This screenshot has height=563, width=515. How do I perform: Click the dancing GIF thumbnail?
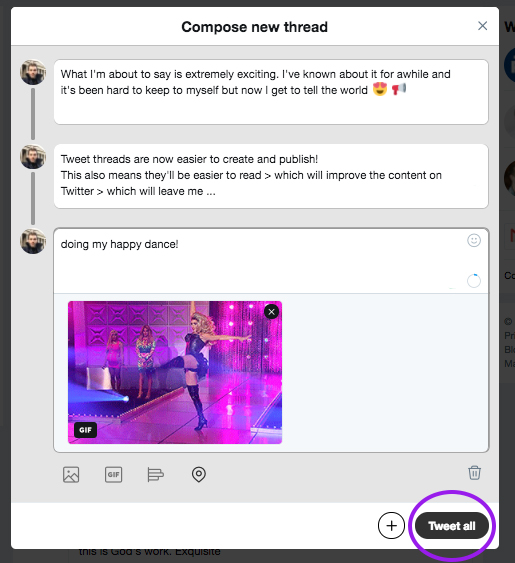175,372
